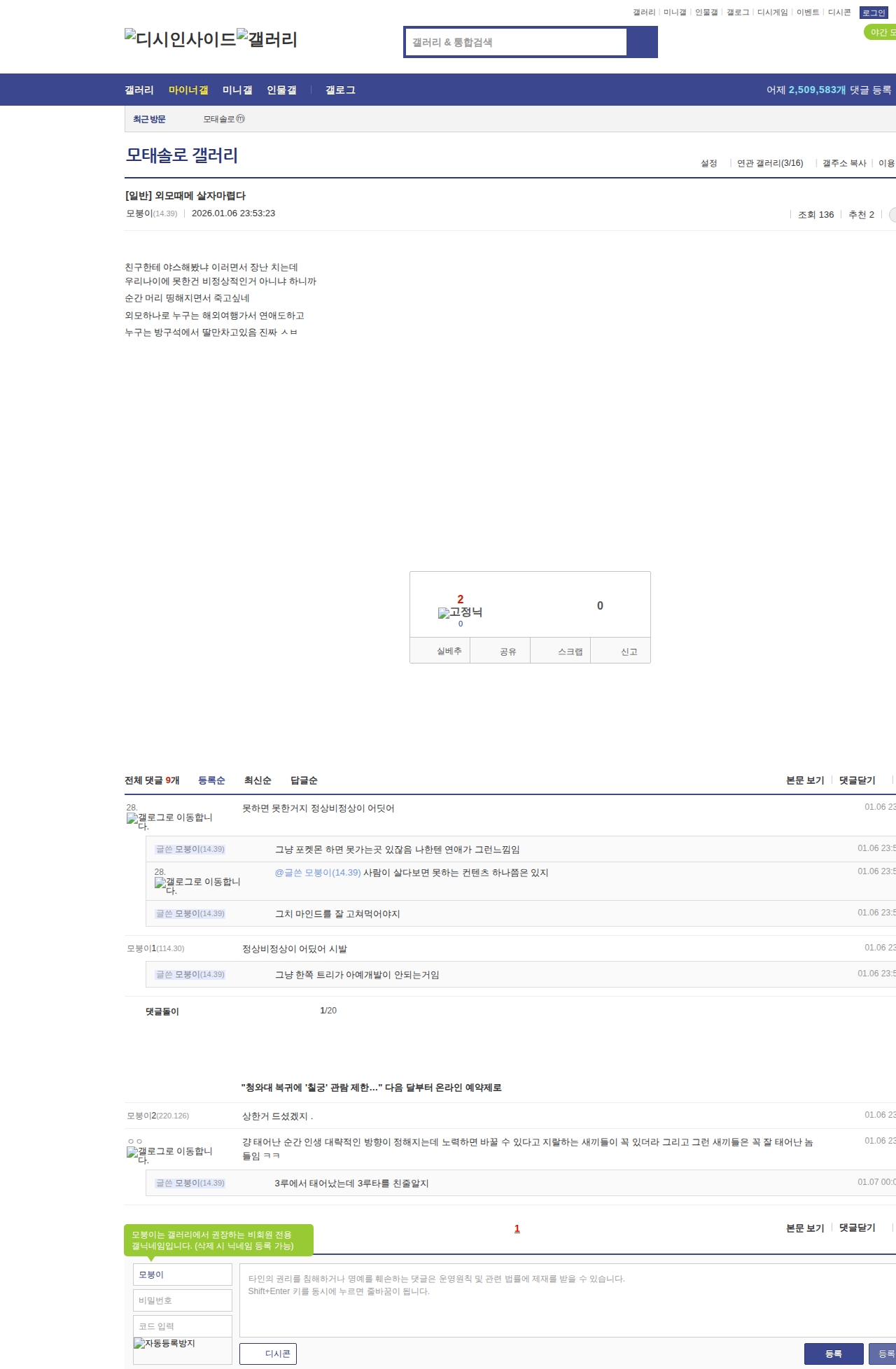Select 마이너갤 in the navigation bar
The height and width of the screenshot is (1369, 896).
(188, 90)
